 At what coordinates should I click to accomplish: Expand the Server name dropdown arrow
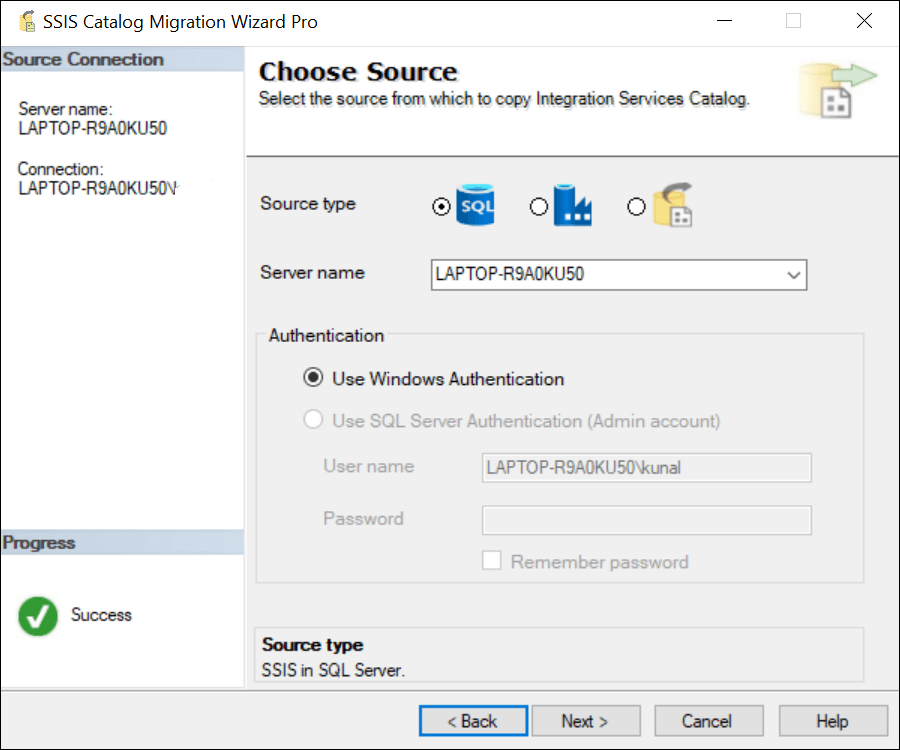(794, 274)
